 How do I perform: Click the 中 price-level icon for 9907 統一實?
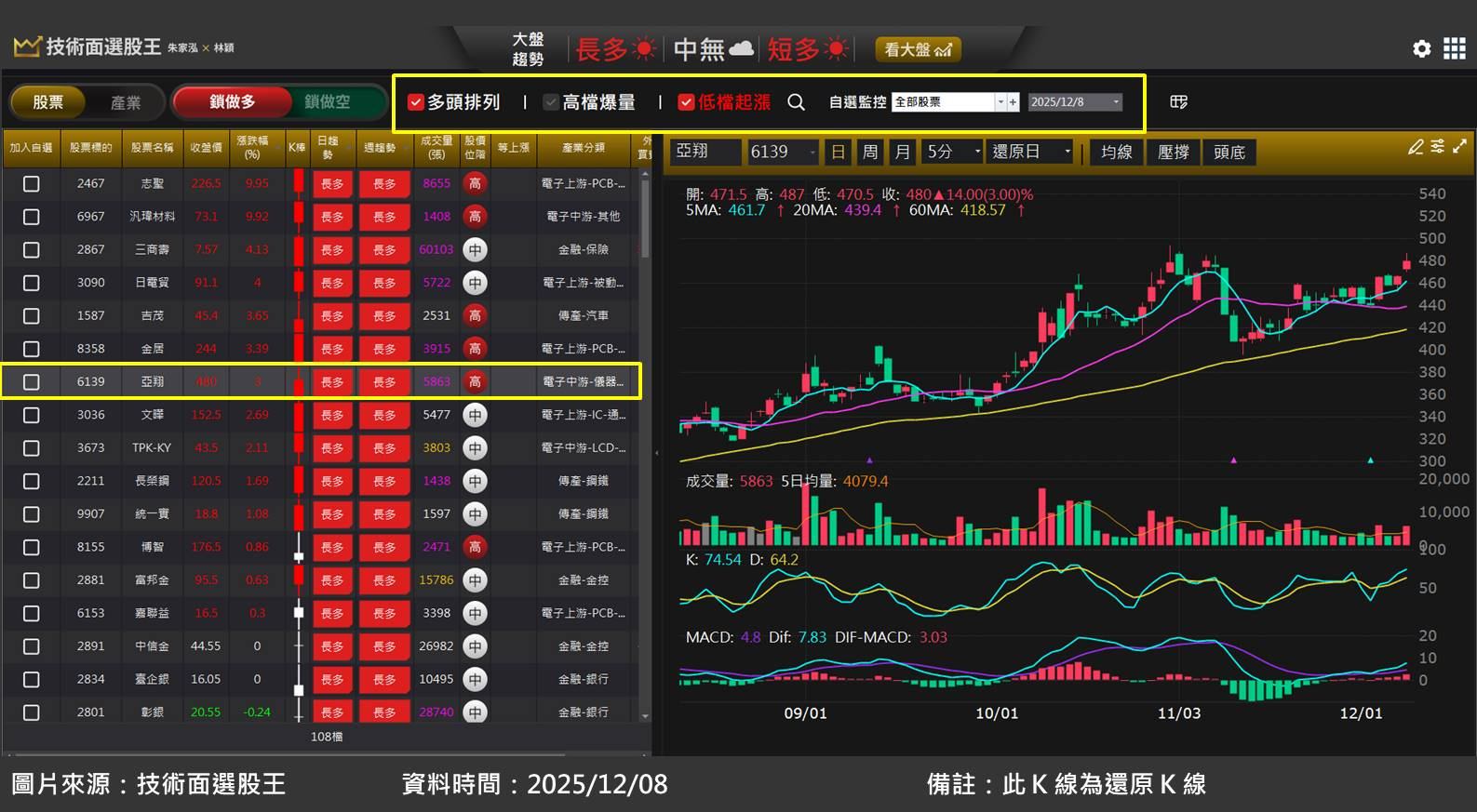[475, 513]
